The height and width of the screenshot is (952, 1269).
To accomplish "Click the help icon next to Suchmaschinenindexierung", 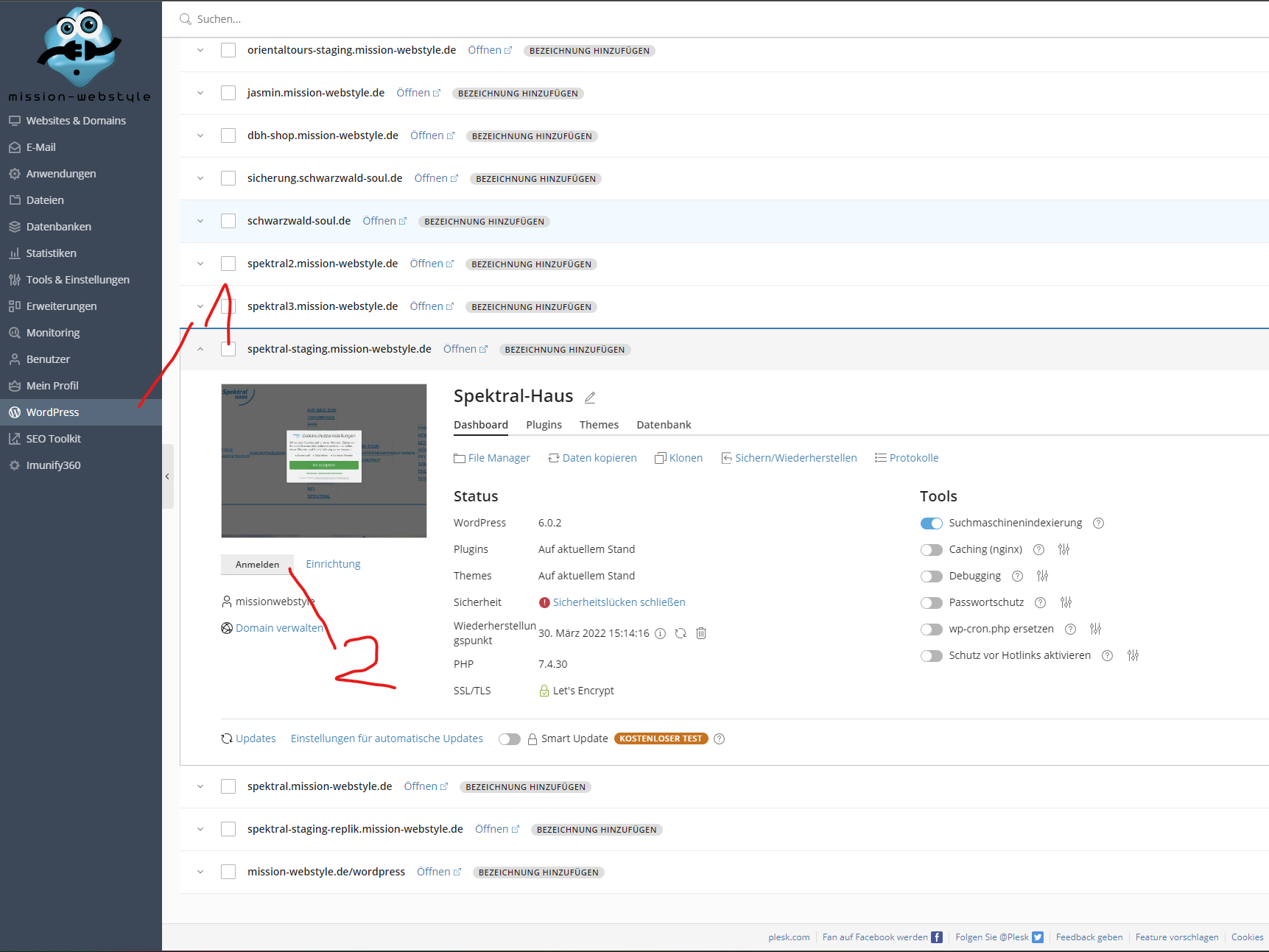I will (1098, 523).
